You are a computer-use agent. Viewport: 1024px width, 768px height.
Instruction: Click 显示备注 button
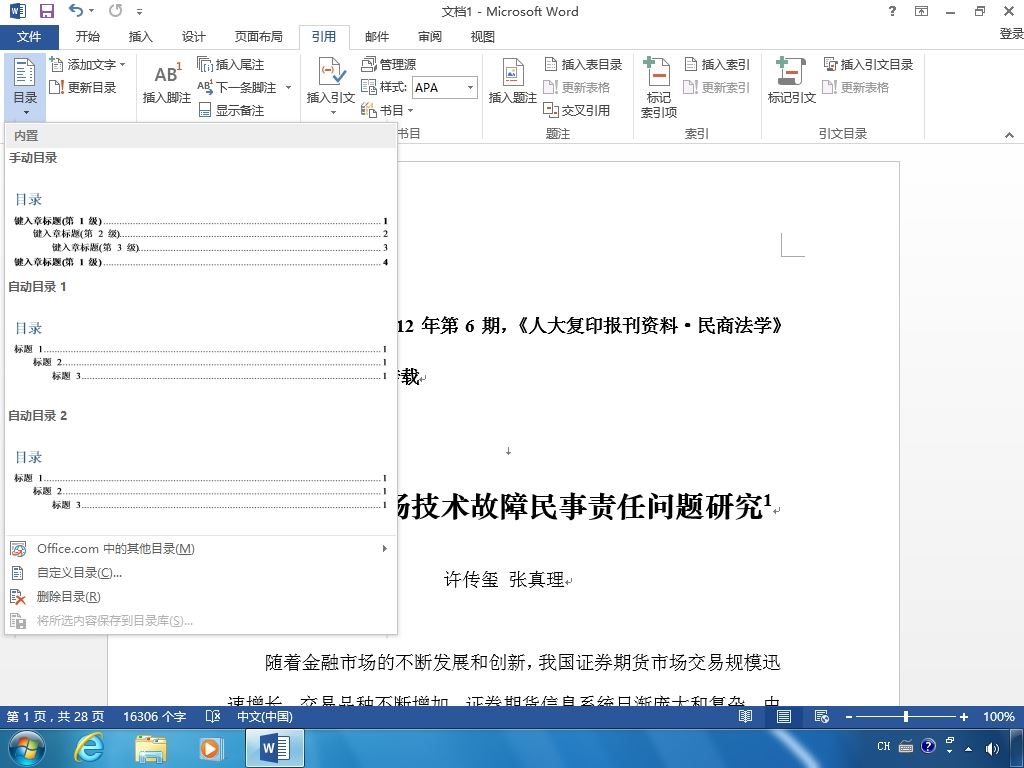click(231, 110)
